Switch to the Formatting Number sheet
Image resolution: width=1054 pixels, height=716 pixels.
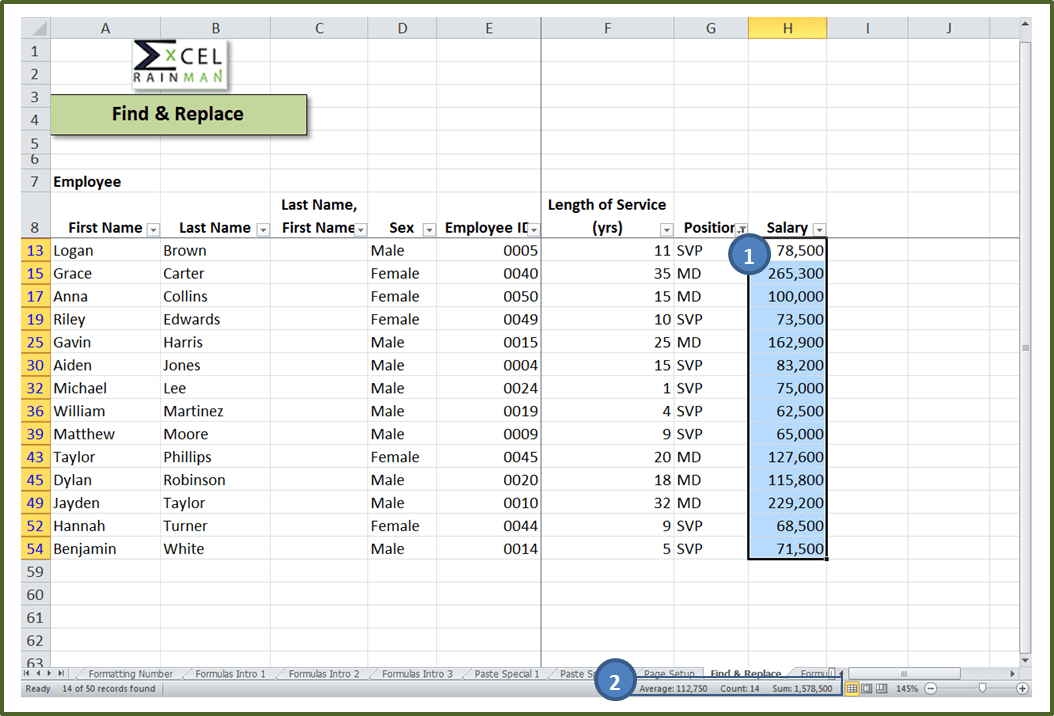click(130, 674)
